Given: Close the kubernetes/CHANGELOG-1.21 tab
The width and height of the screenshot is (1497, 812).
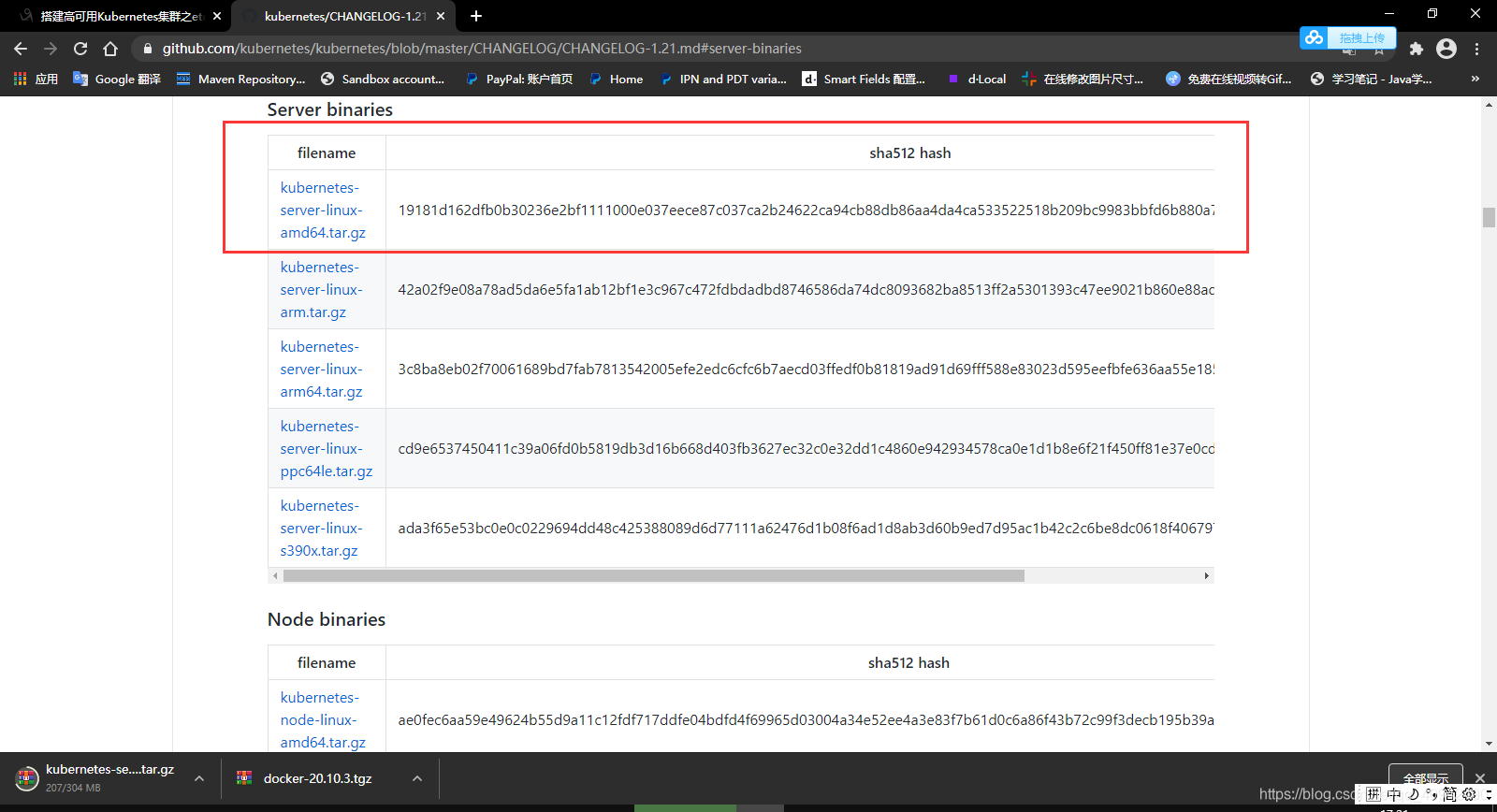Looking at the screenshot, I should tap(441, 16).
